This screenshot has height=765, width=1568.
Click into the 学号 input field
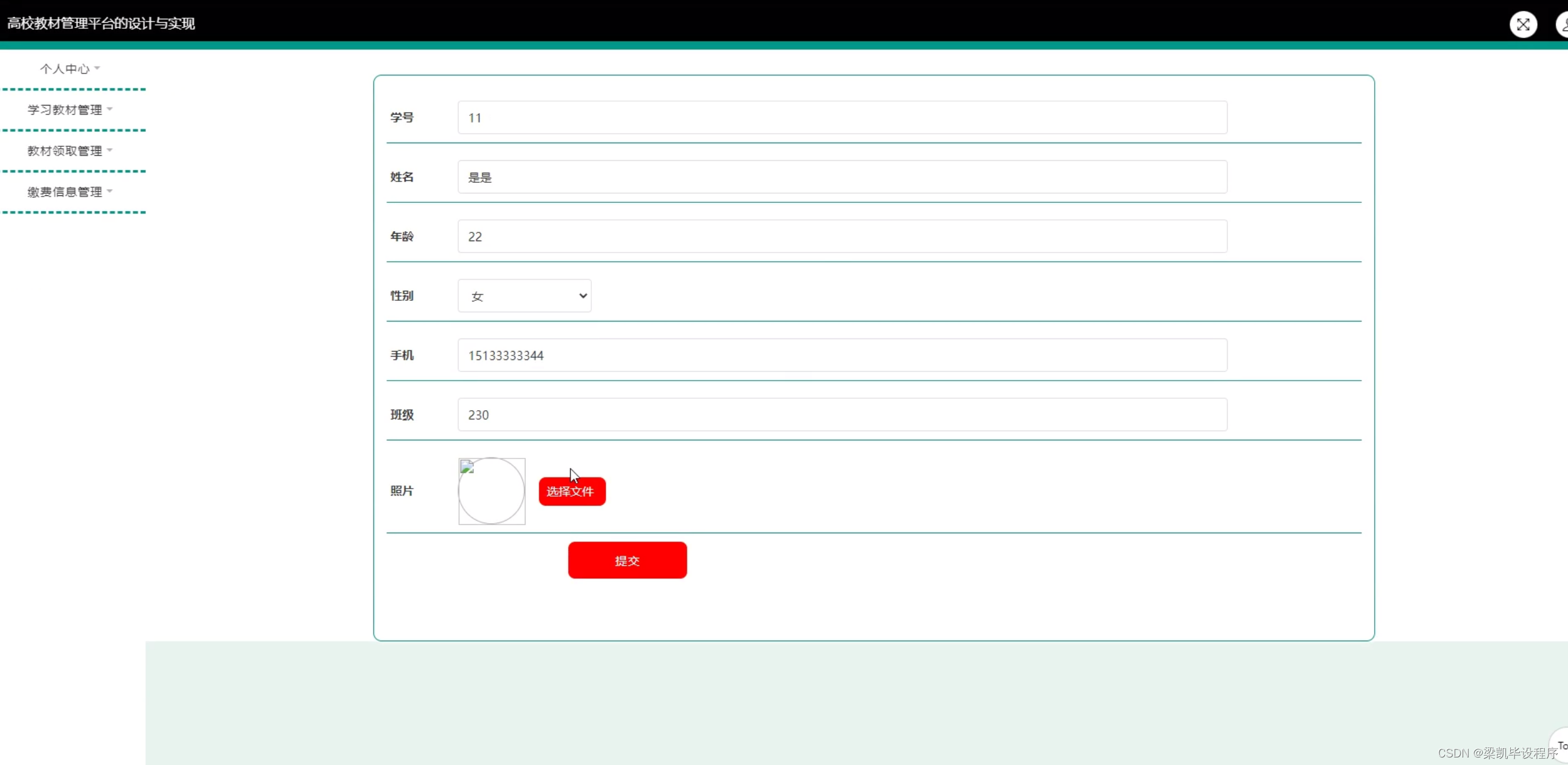coord(842,117)
